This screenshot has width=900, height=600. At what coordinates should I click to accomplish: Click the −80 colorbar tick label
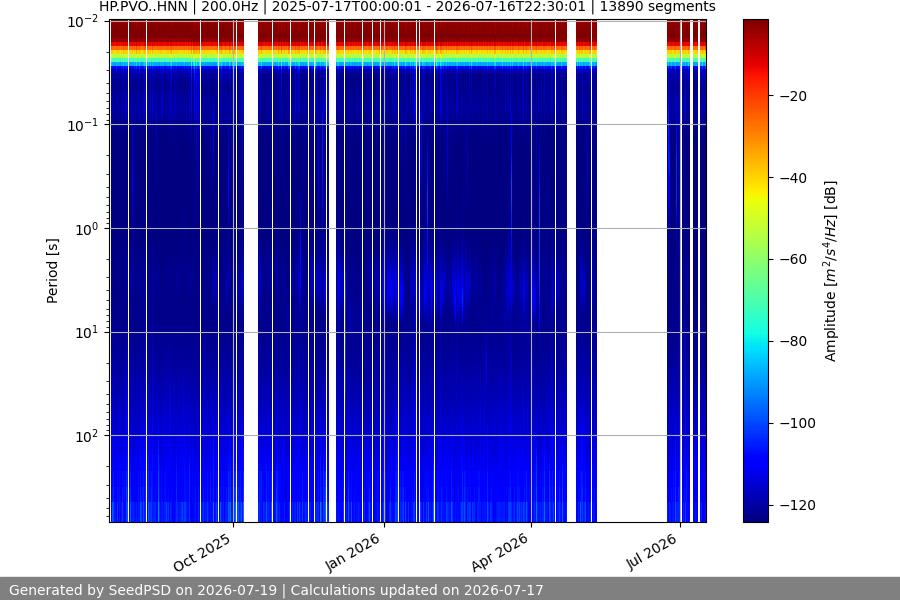[x=793, y=341]
